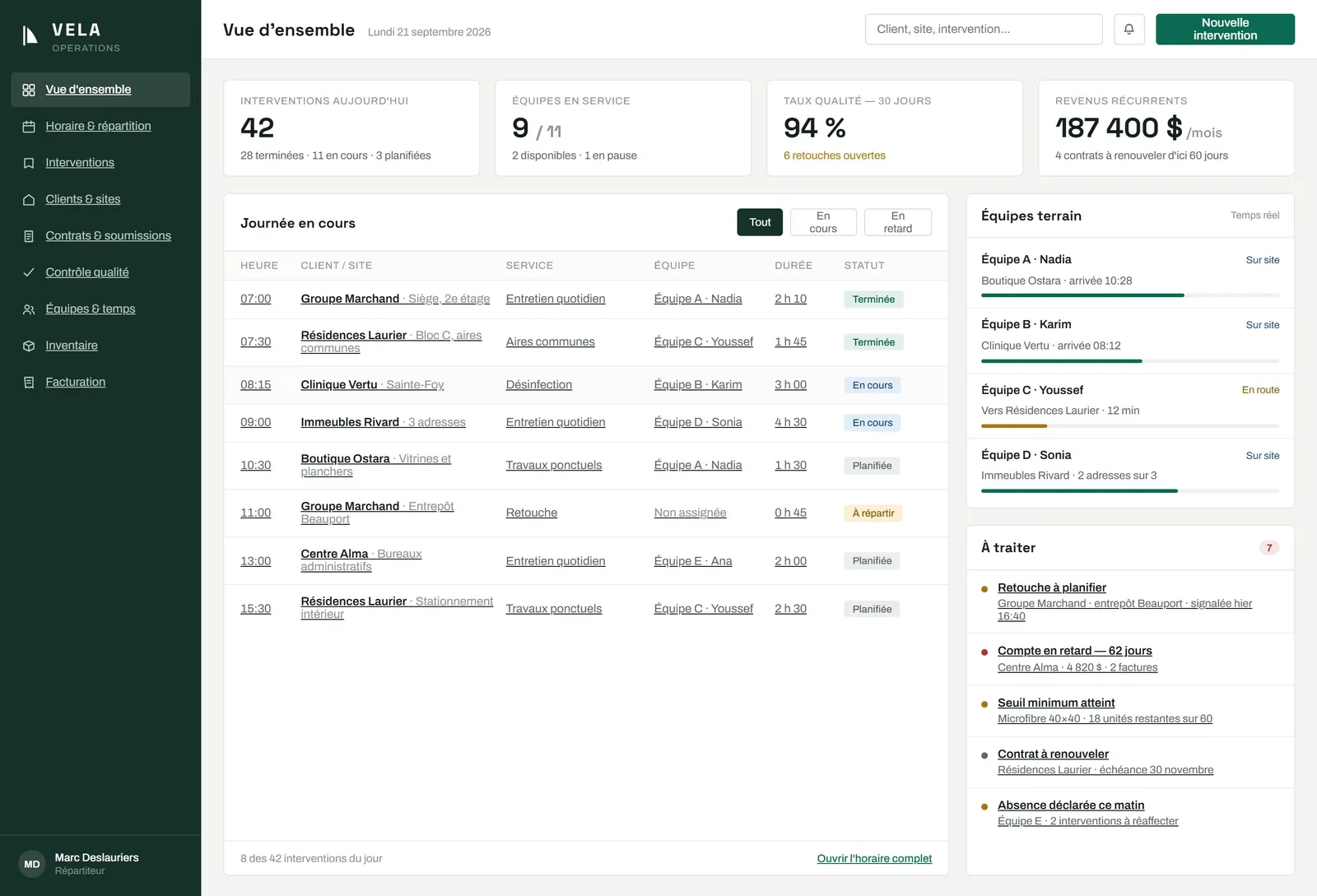
Task: Click the document icon beside Contrats & soumissions
Action: point(29,236)
